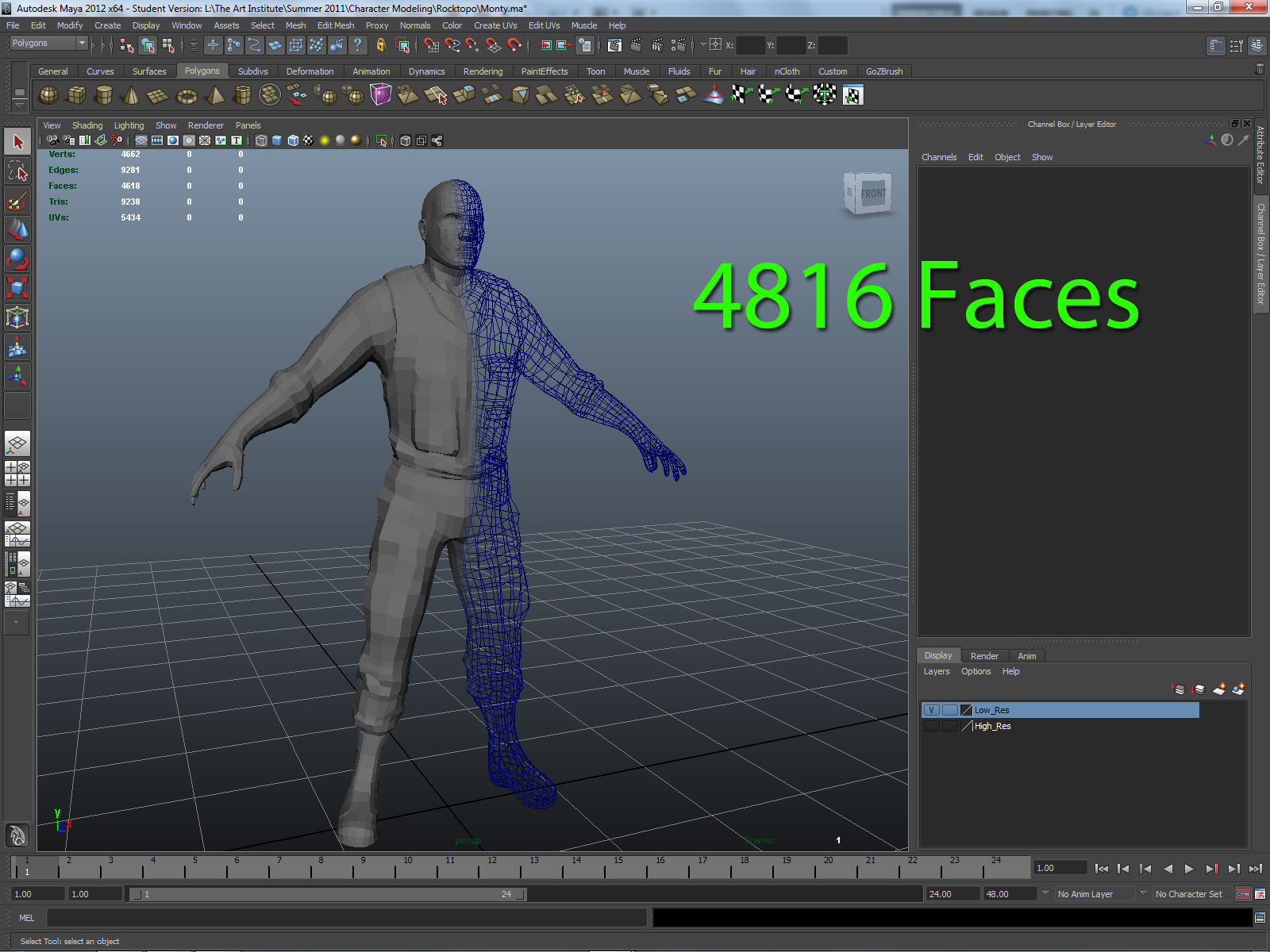The height and width of the screenshot is (952, 1270).
Task: Toggle display type of High_Res layer
Action: (x=949, y=726)
